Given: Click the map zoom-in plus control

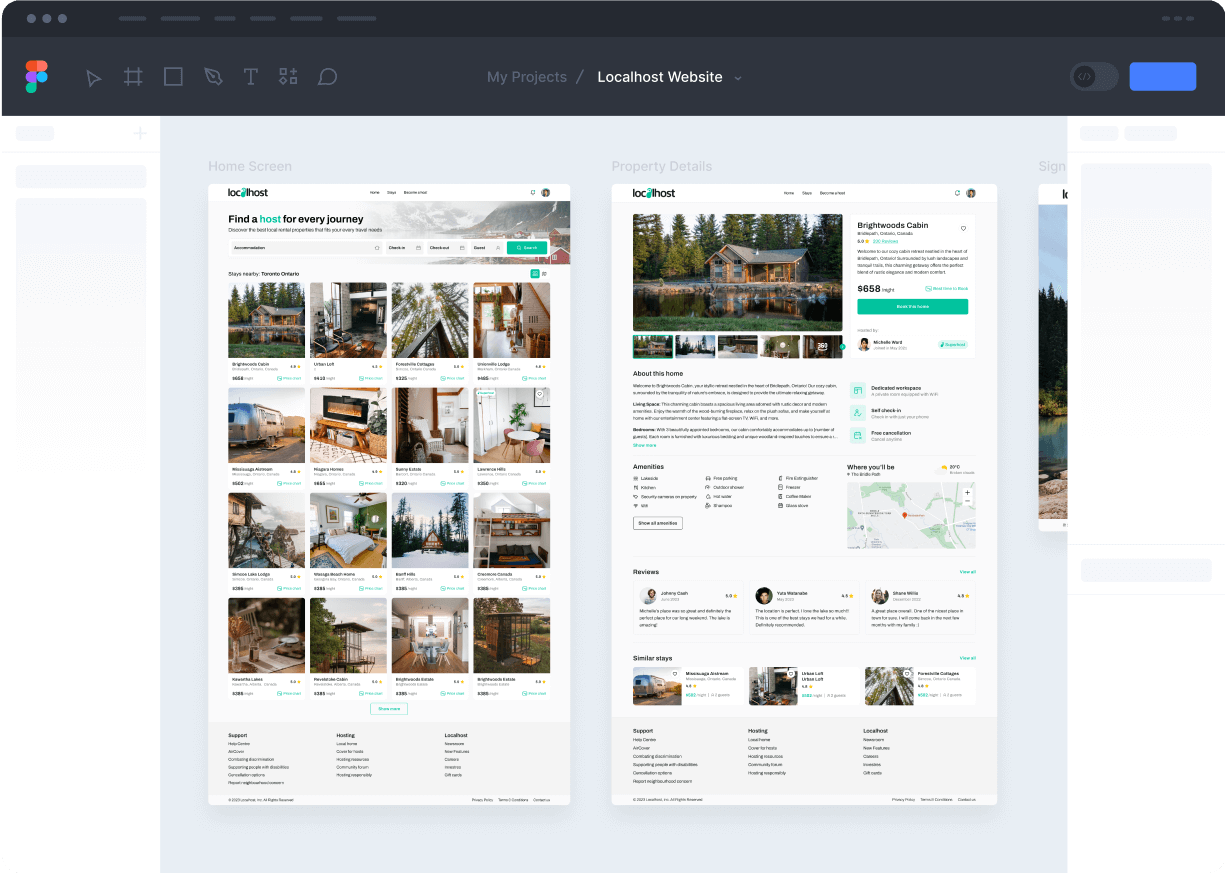Looking at the screenshot, I should pos(967,493).
